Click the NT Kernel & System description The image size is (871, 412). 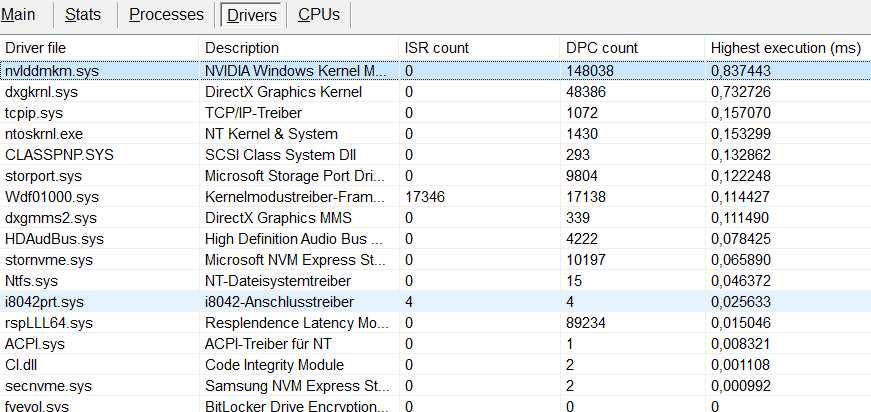tap(271, 134)
